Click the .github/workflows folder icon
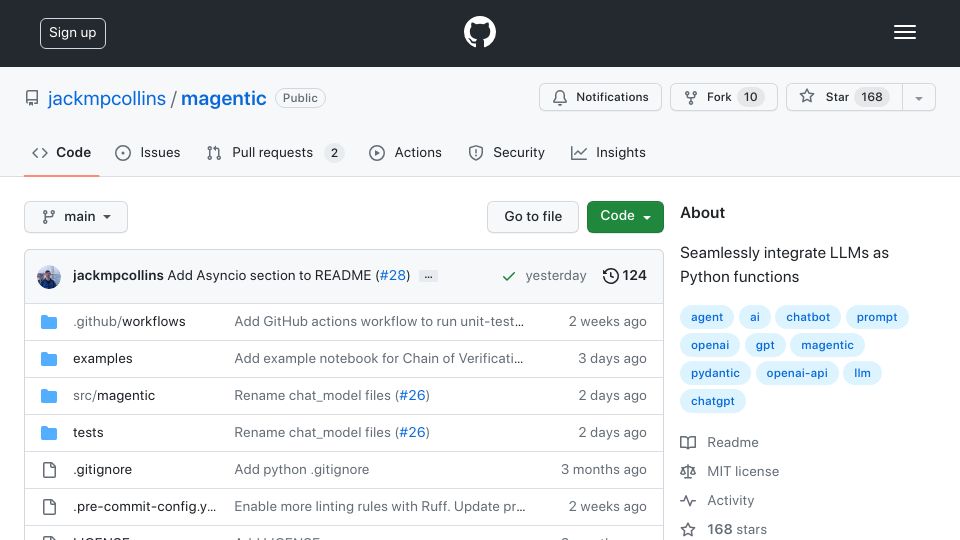Image resolution: width=960 pixels, height=540 pixels. 49,322
